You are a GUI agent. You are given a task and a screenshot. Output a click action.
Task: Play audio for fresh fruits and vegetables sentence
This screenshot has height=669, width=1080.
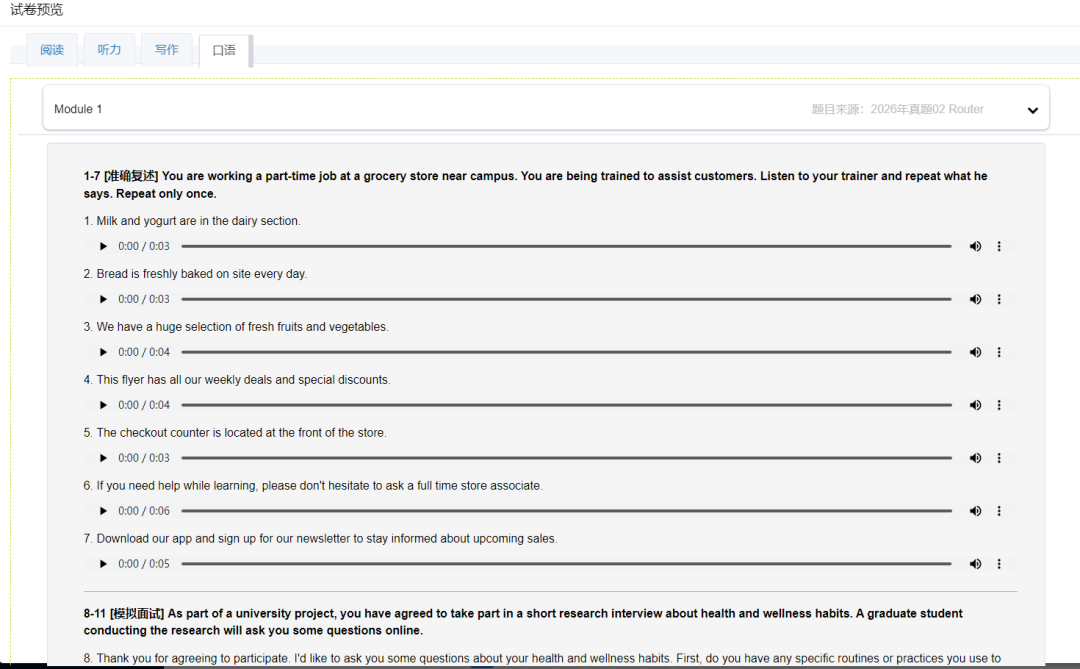pos(103,352)
